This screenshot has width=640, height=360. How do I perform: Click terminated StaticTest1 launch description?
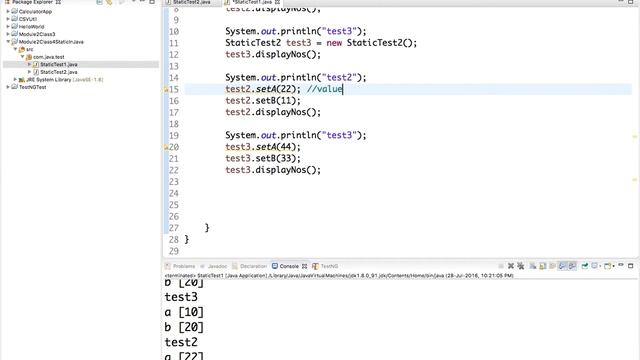[x=339, y=276]
